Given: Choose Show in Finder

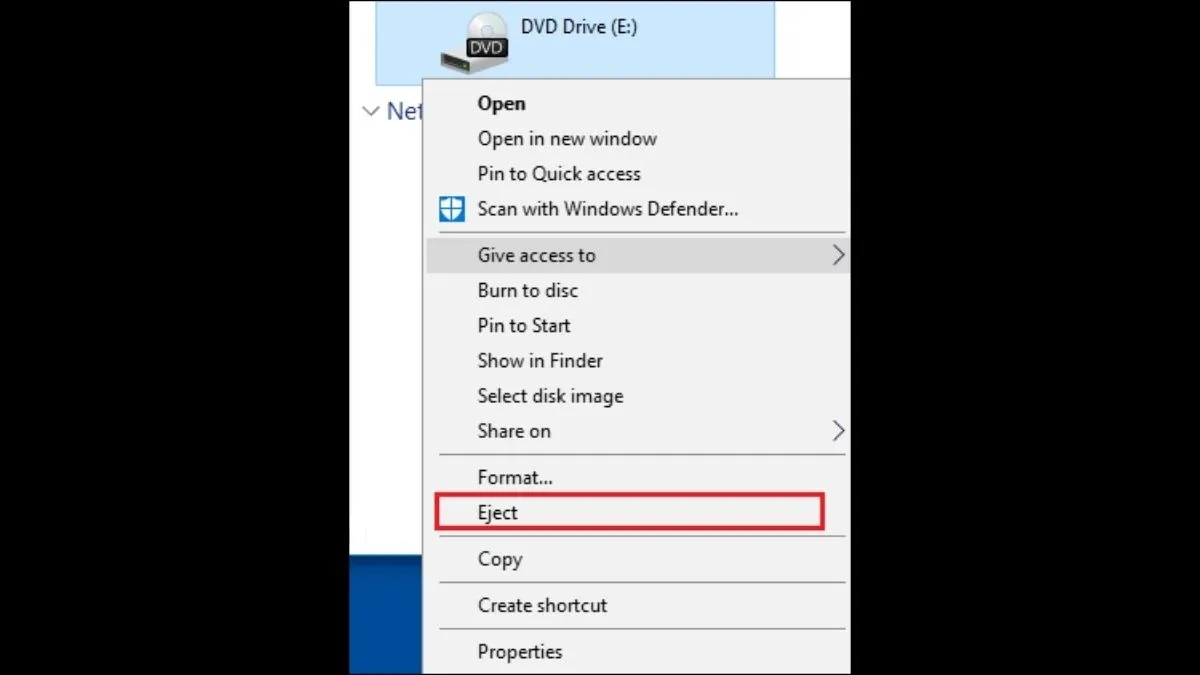Looking at the screenshot, I should coord(540,360).
